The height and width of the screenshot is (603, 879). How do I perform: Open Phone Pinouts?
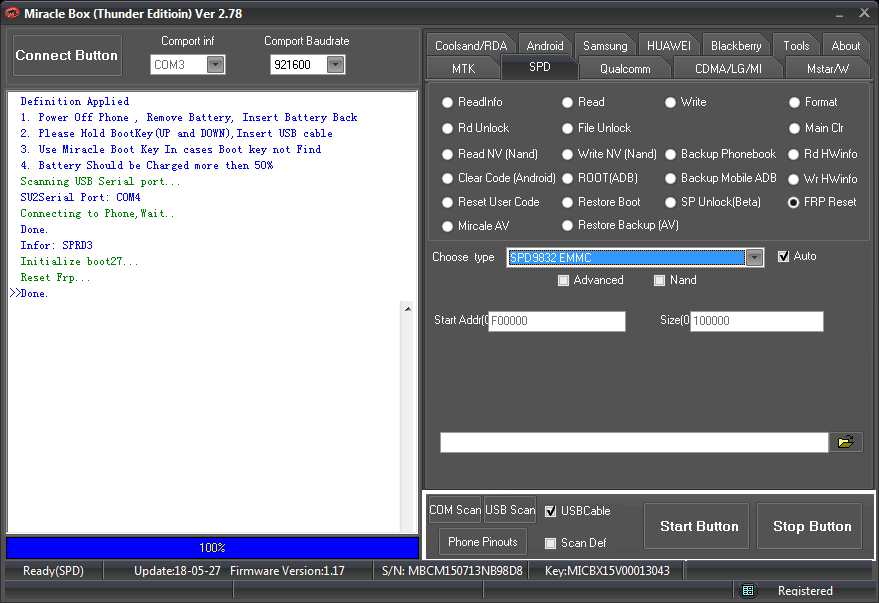(x=483, y=541)
